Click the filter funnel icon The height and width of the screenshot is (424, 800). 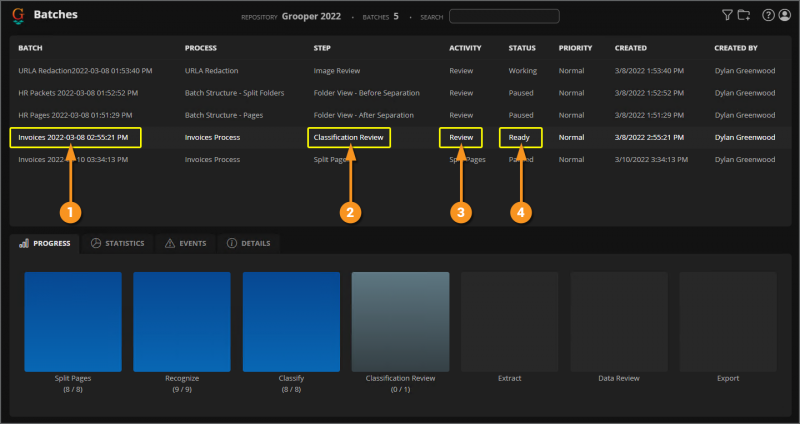pos(727,15)
